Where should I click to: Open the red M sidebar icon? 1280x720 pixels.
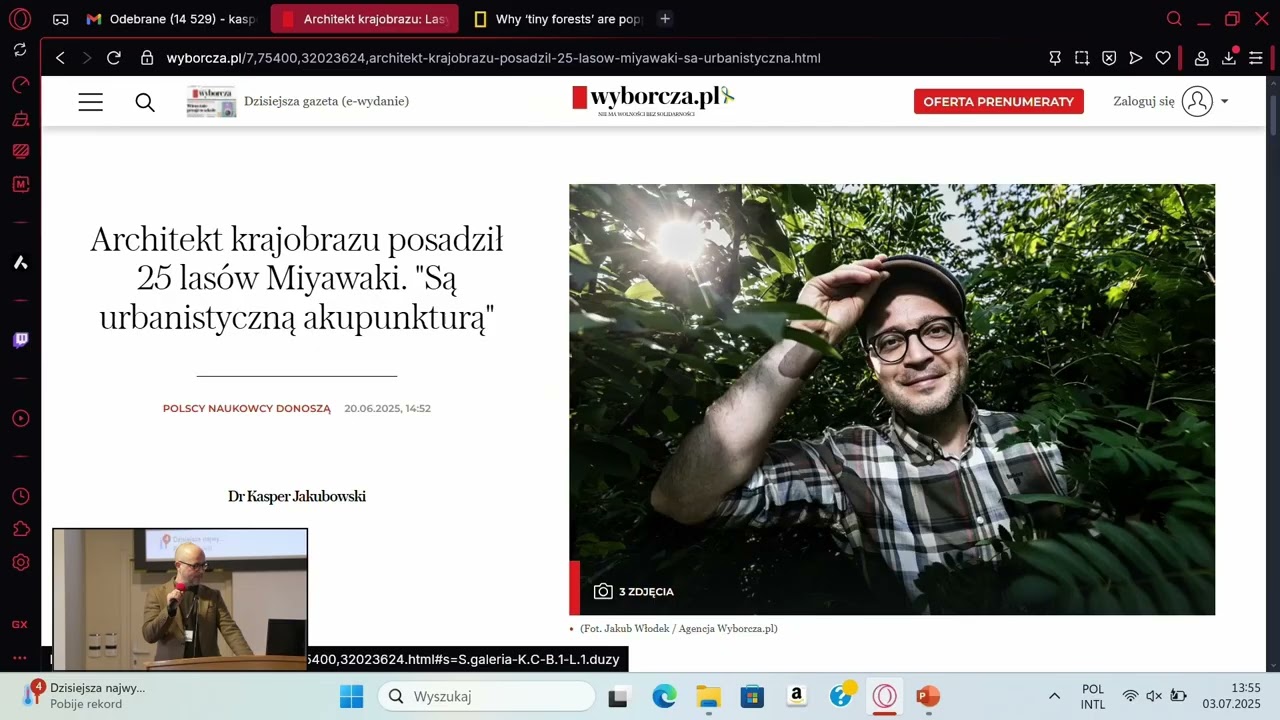(x=20, y=184)
